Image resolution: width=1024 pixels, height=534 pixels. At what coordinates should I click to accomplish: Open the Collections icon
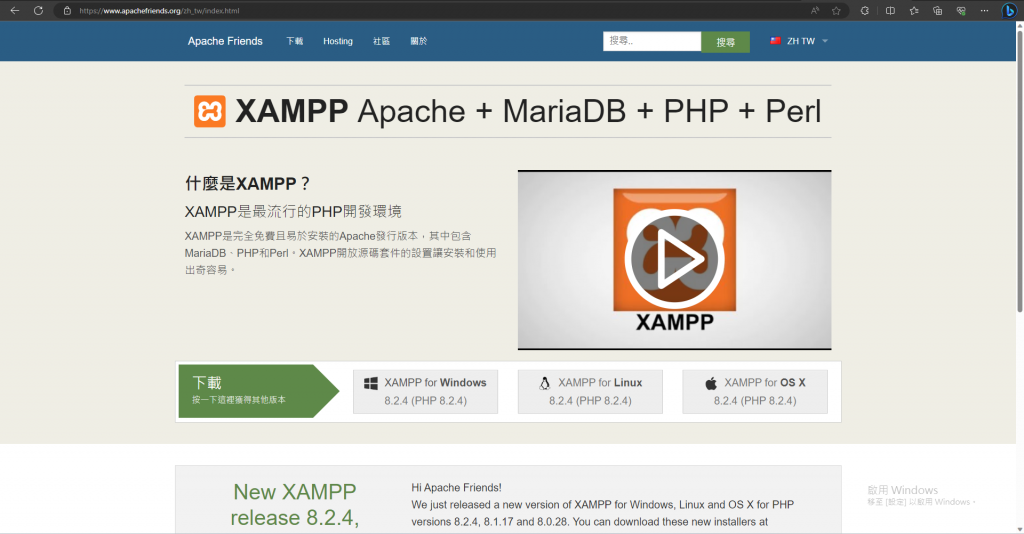coord(937,10)
